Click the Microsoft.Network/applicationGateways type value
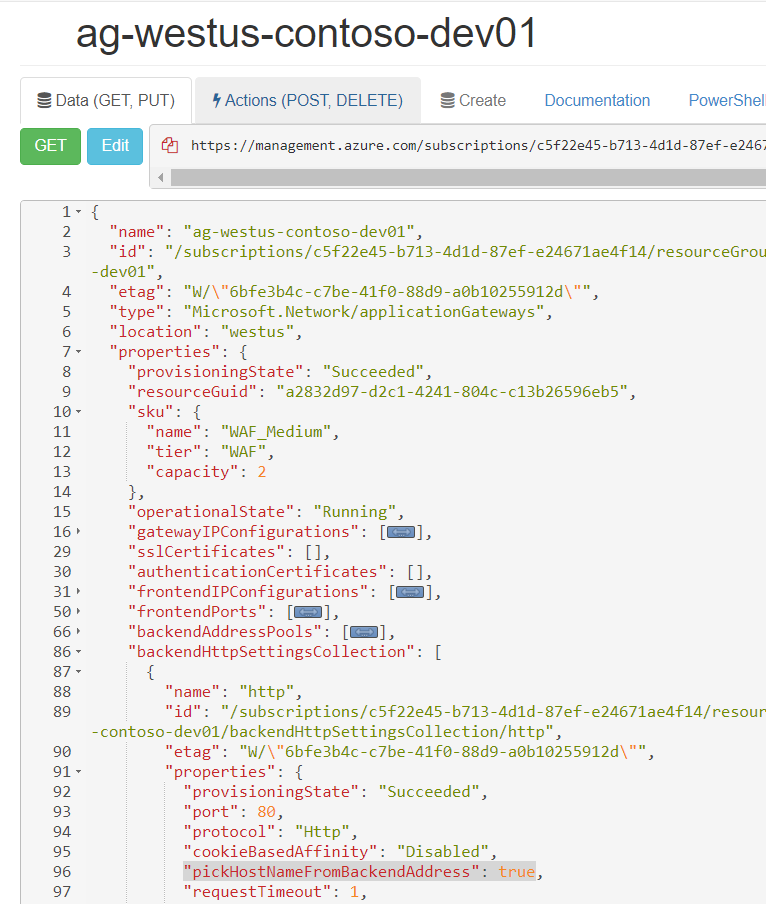766x904 pixels. (x=364, y=312)
